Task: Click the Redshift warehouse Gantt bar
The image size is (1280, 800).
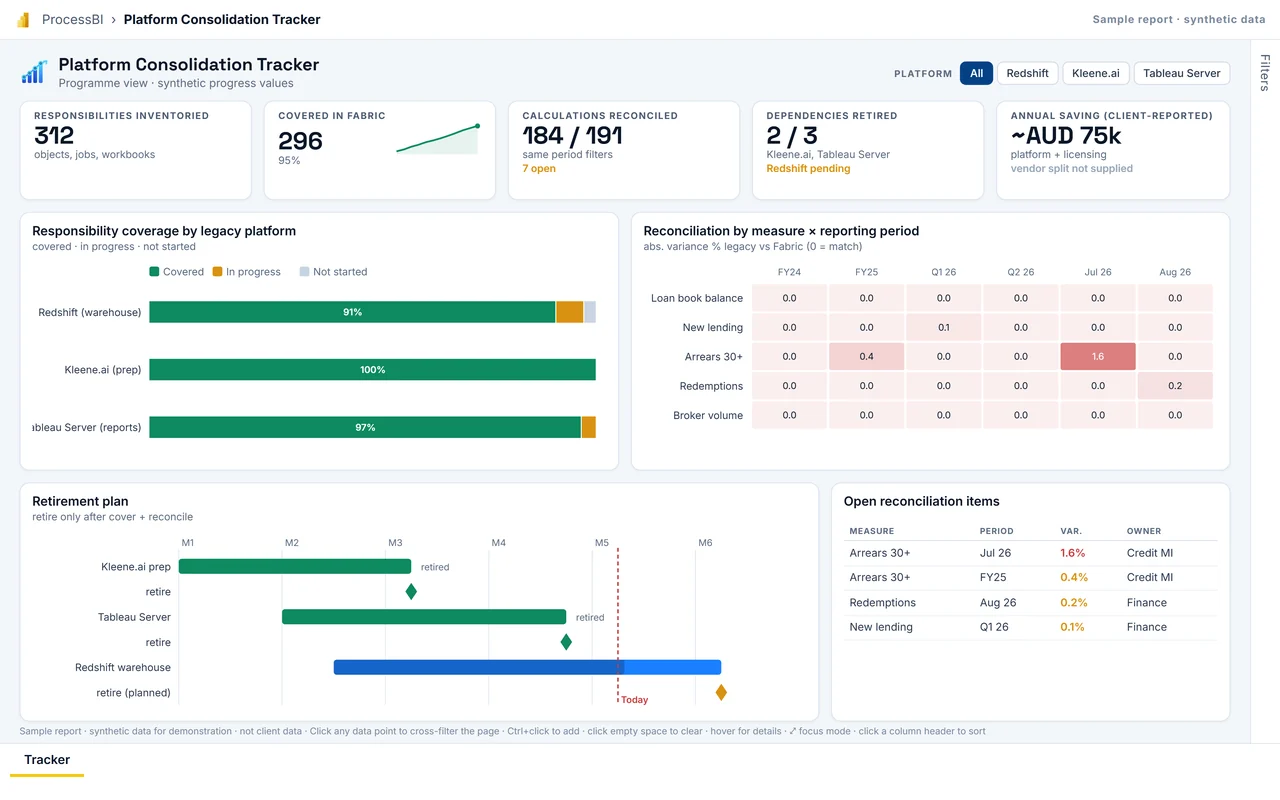Action: click(x=527, y=667)
